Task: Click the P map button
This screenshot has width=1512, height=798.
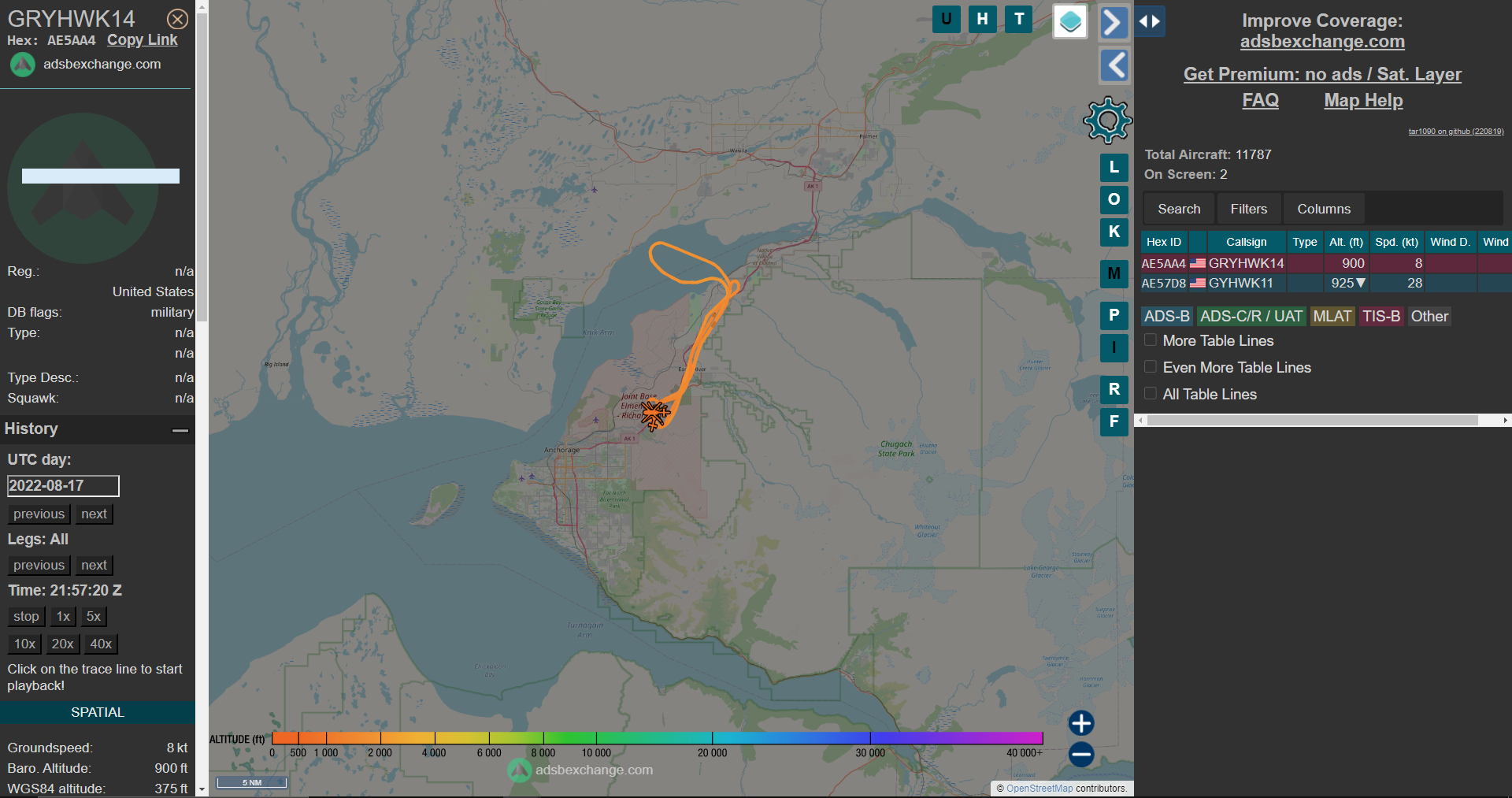Action: pyautogui.click(x=1114, y=315)
